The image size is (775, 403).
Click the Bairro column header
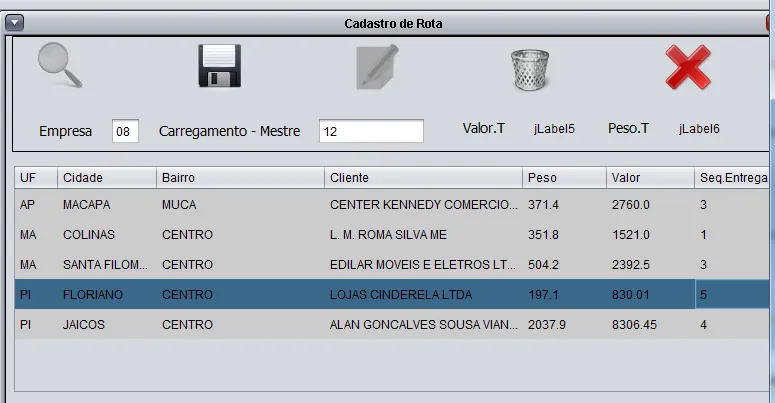[x=240, y=178]
